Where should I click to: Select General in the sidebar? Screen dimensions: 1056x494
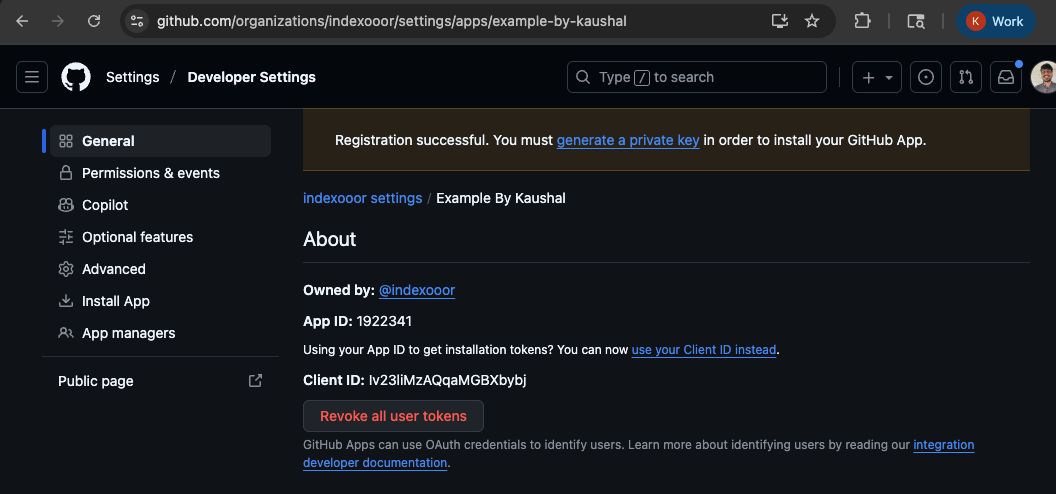pos(160,141)
